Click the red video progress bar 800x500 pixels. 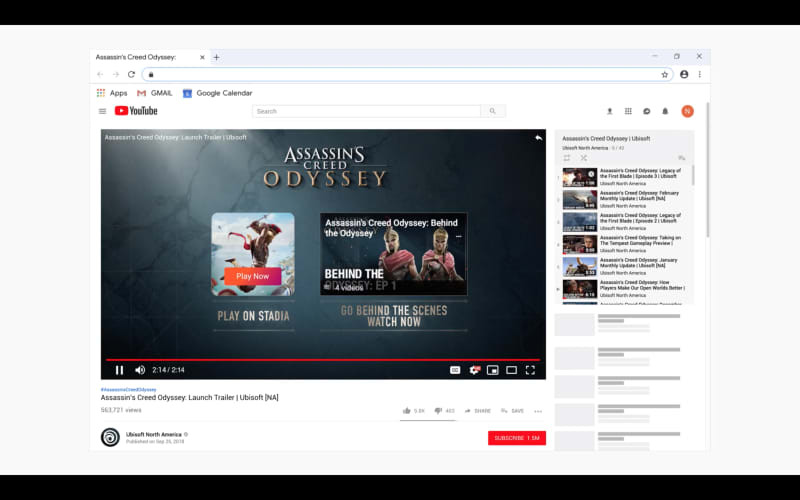tap(322, 360)
